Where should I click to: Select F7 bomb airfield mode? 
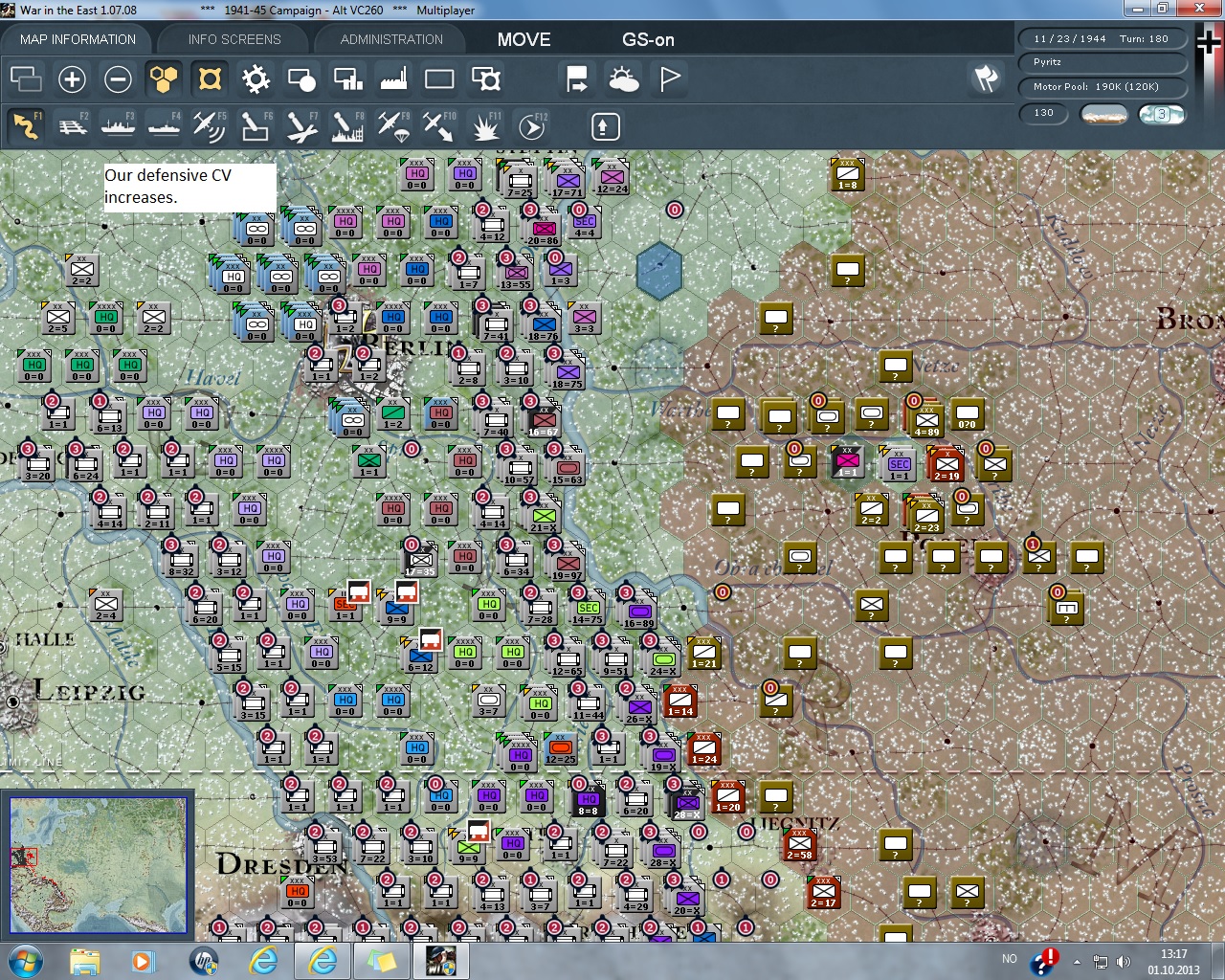point(301,126)
